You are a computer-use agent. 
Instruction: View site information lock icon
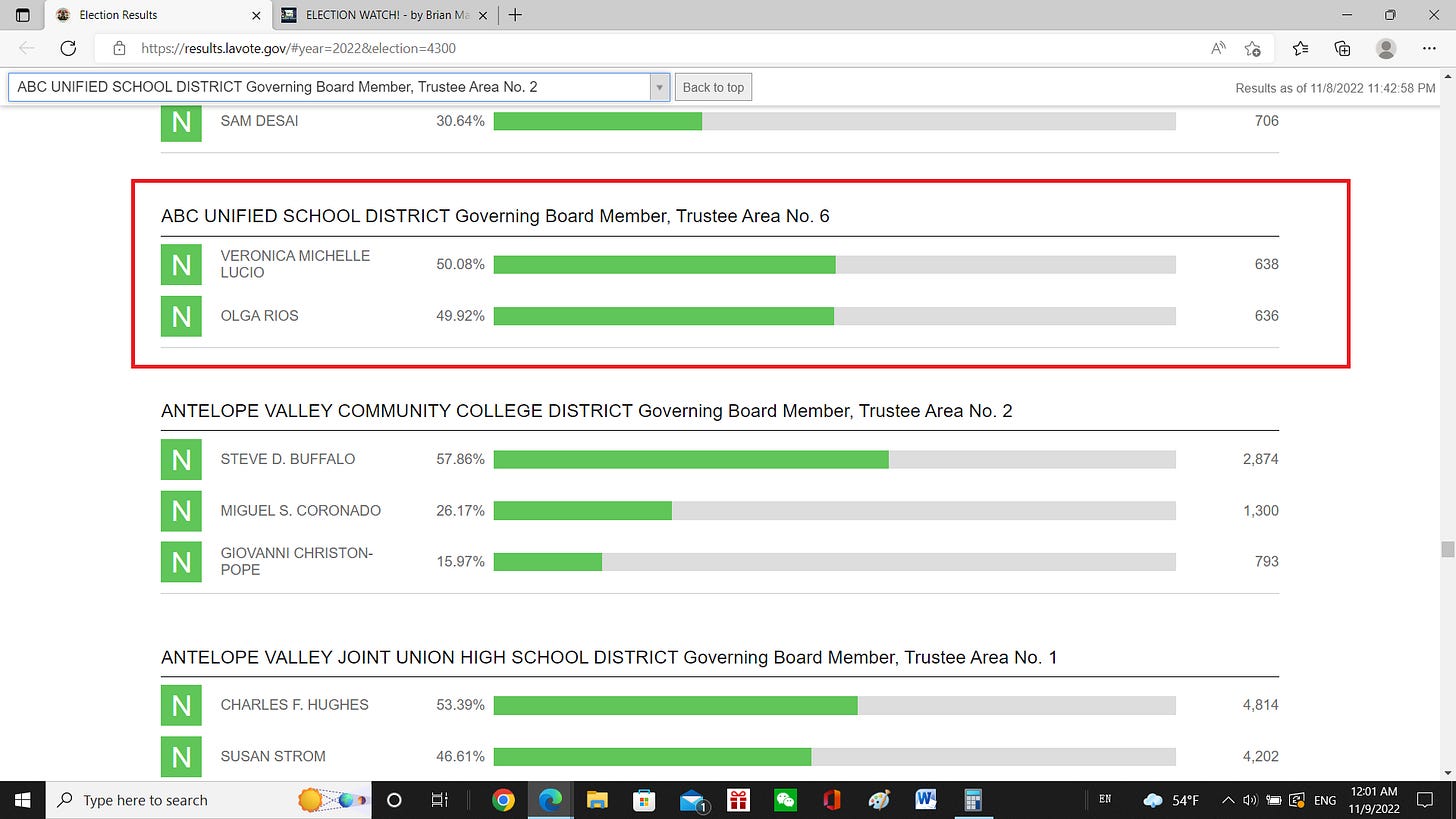pos(119,48)
